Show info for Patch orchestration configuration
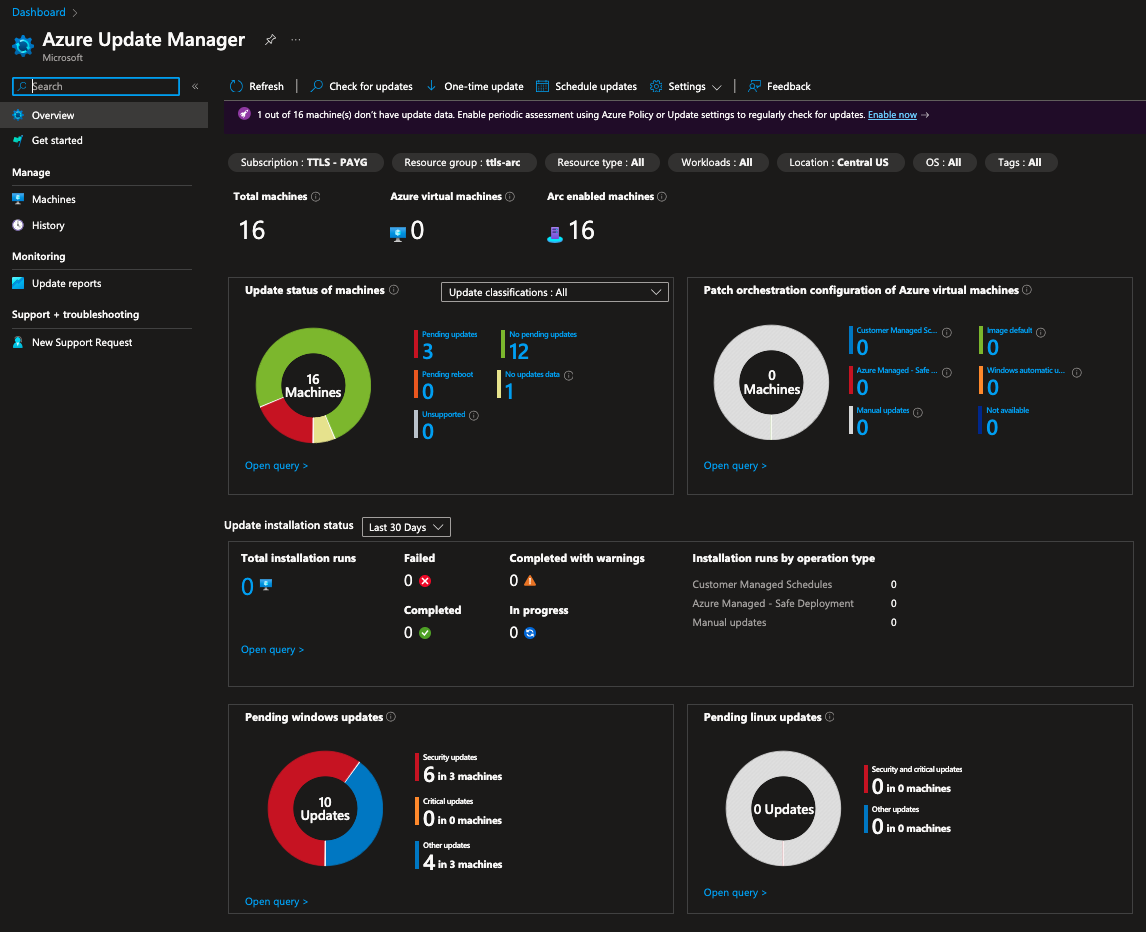Viewport: 1146px width, 932px height. 1027,290
